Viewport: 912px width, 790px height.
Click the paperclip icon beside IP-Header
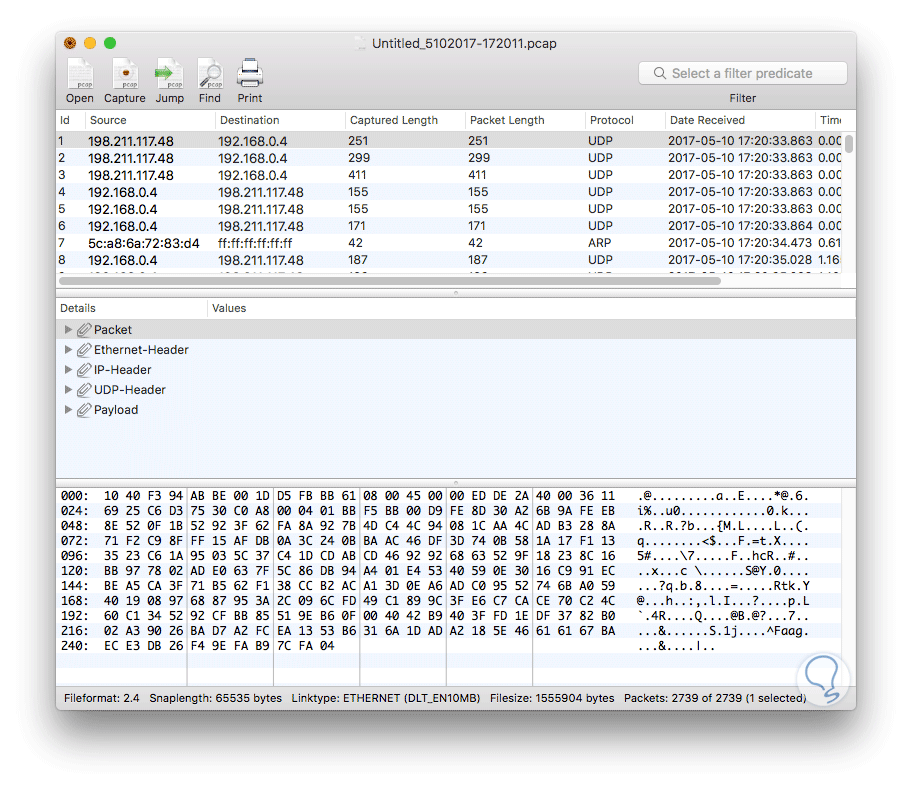pos(84,370)
